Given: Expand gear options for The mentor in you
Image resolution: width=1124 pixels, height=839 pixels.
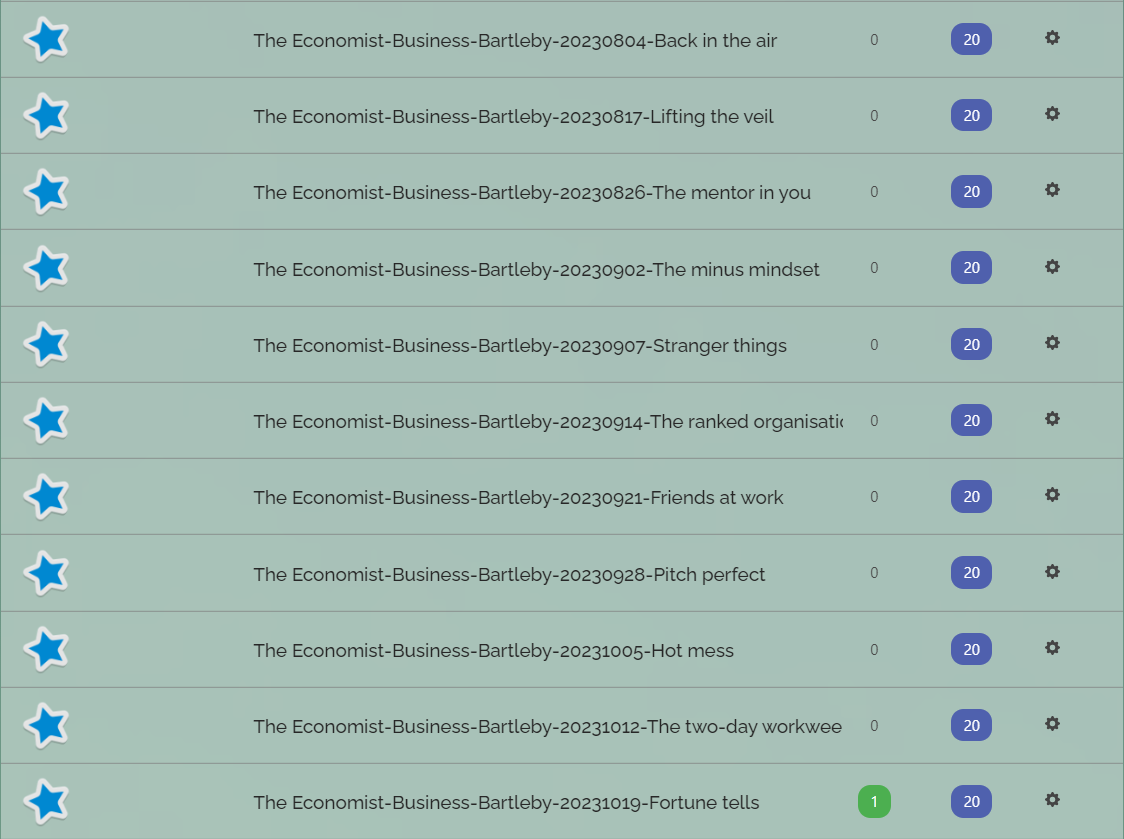Looking at the screenshot, I should 1052,189.
